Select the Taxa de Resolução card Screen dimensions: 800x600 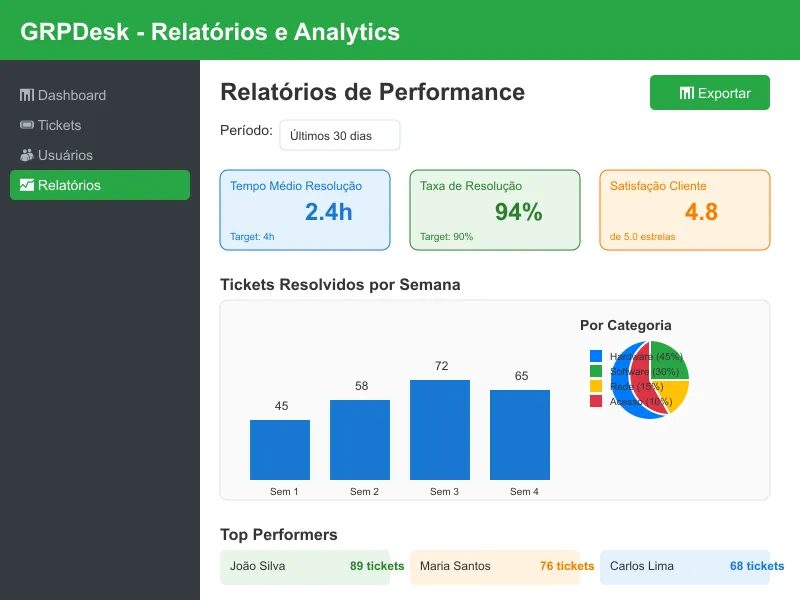click(x=495, y=210)
